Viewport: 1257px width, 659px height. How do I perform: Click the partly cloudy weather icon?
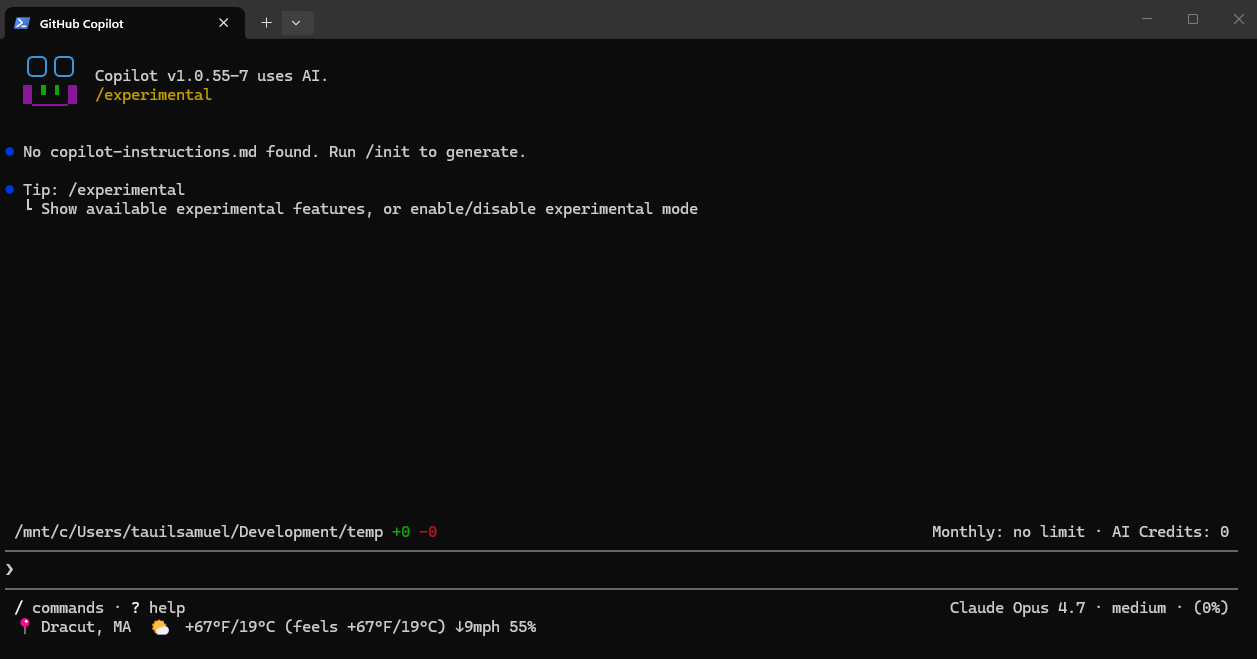coord(160,627)
